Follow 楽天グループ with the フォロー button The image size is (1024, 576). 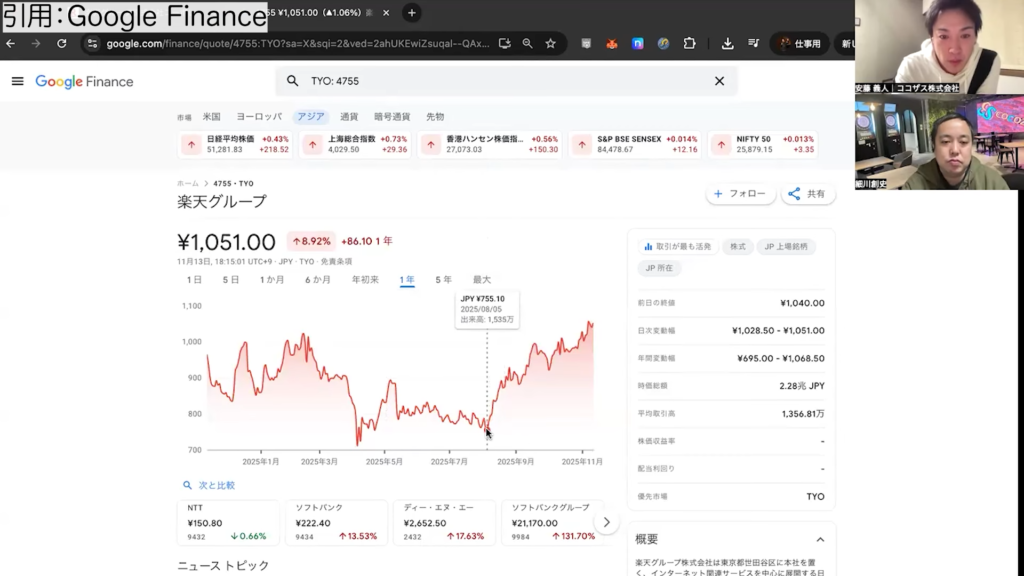[740, 194]
